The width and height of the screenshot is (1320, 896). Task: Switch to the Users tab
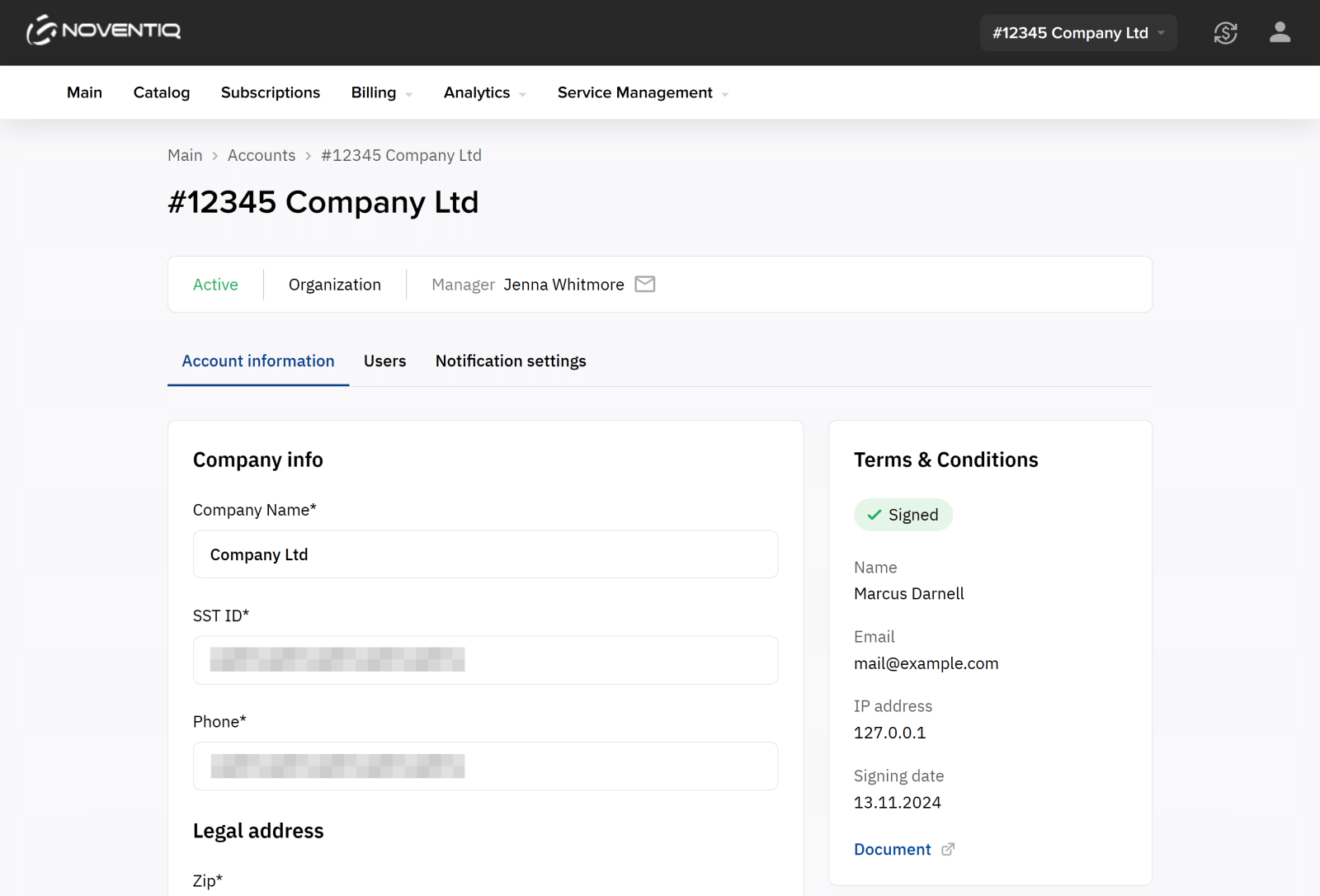click(x=384, y=361)
